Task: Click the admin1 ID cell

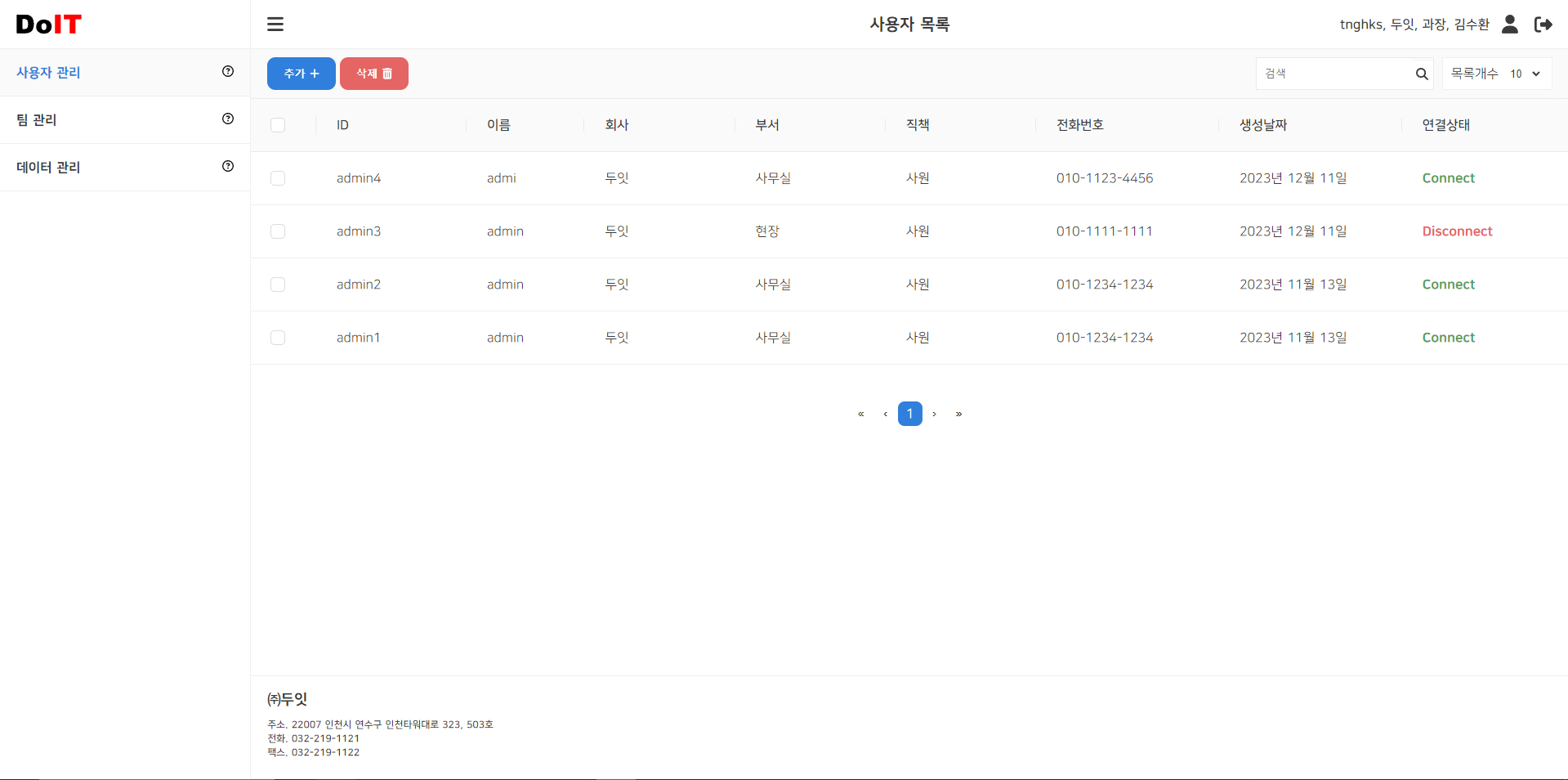Action: point(358,338)
